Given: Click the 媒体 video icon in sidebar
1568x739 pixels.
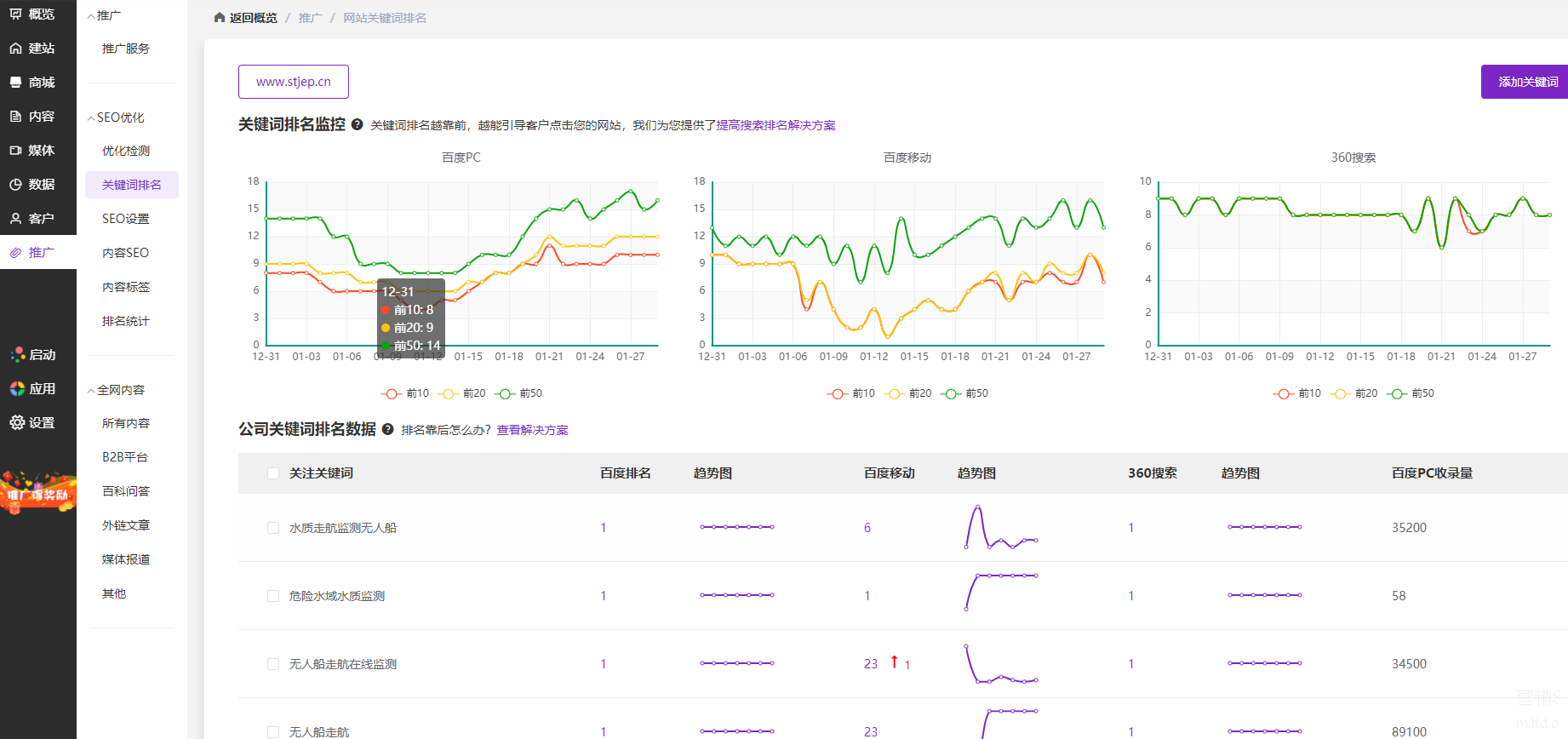Looking at the screenshot, I should click(16, 151).
